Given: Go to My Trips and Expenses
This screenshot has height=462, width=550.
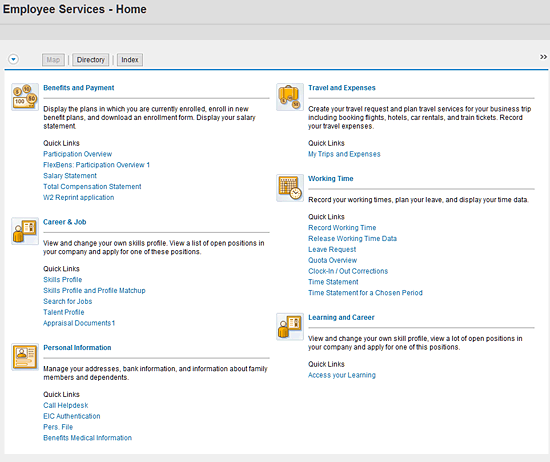Looking at the screenshot, I should (x=344, y=154).
